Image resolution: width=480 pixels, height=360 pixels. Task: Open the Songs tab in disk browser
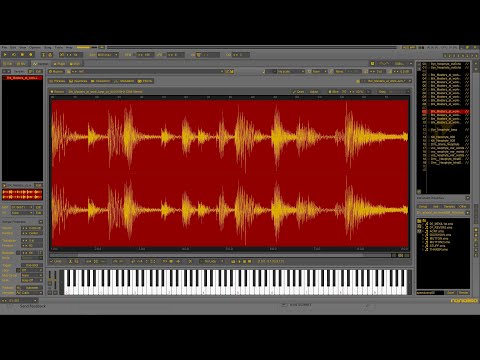pyautogui.click(x=422, y=207)
